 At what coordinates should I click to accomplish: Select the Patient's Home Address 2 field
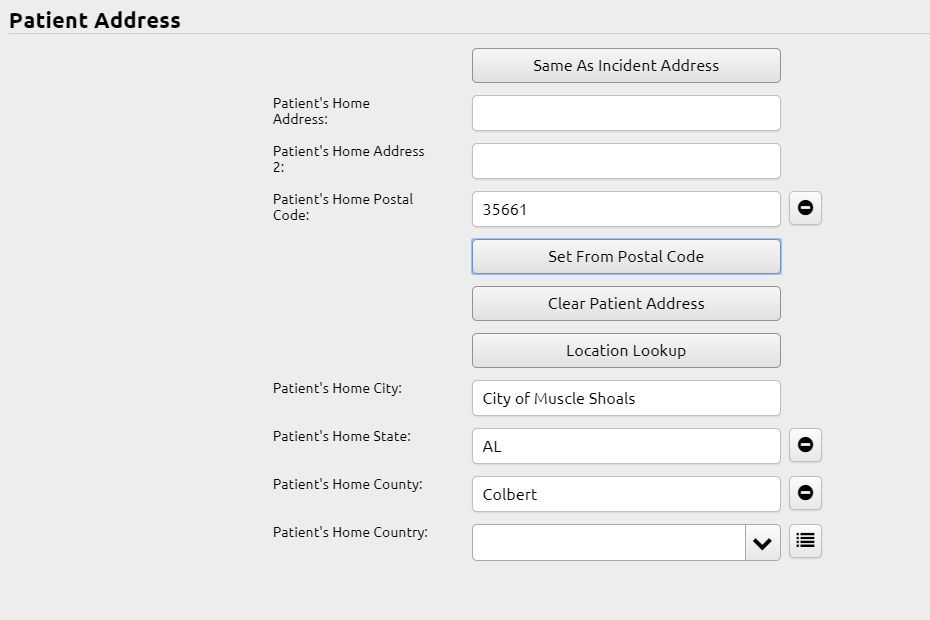626,161
